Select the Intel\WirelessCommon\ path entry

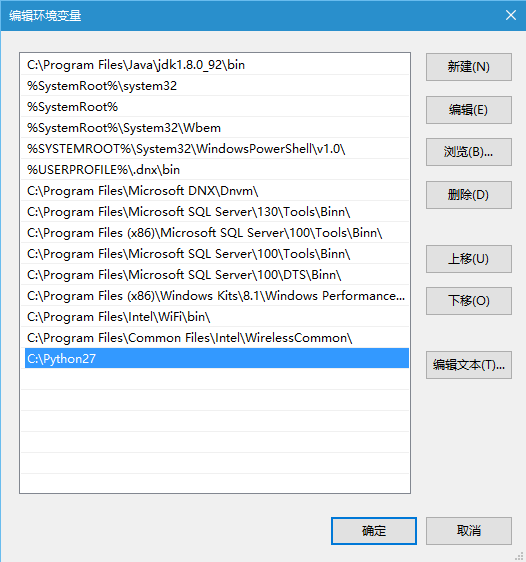point(215,338)
